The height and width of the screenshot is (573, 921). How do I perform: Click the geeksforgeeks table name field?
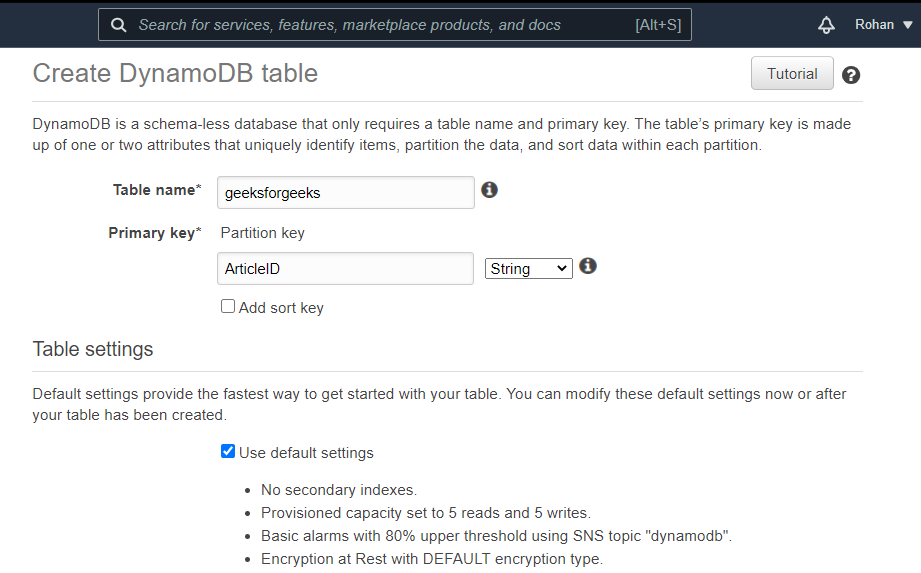345,193
